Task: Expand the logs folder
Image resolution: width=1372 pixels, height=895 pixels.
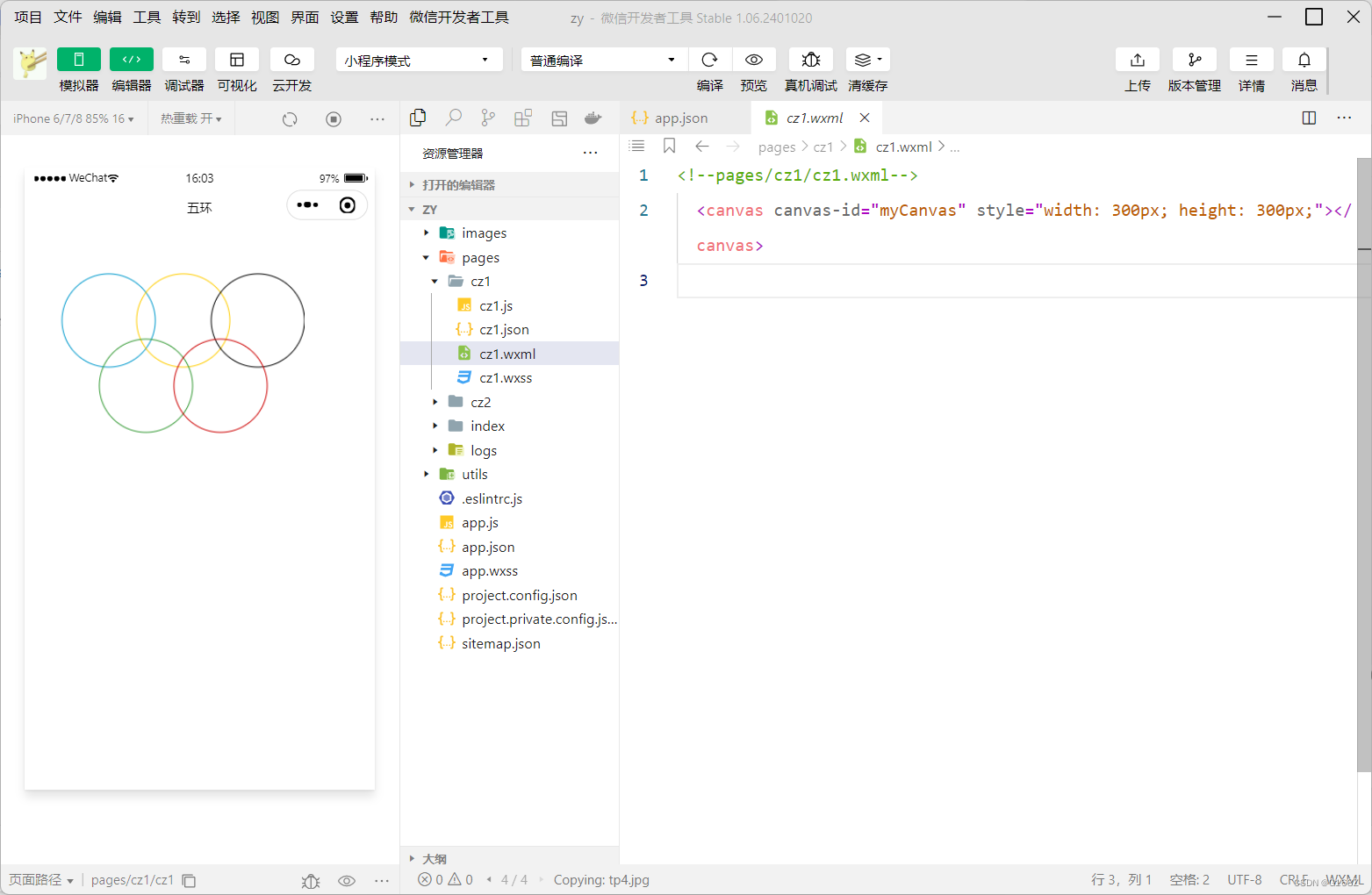Action: (509, 451)
